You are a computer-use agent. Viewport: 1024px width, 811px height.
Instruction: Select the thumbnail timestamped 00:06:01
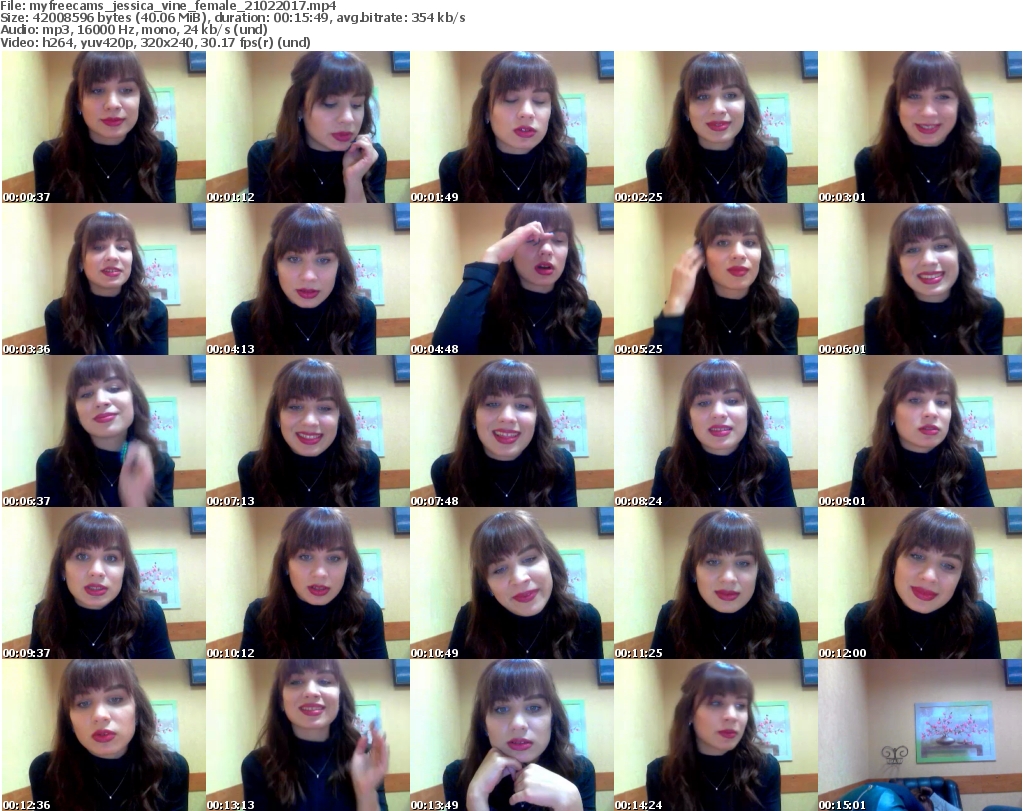point(920,279)
